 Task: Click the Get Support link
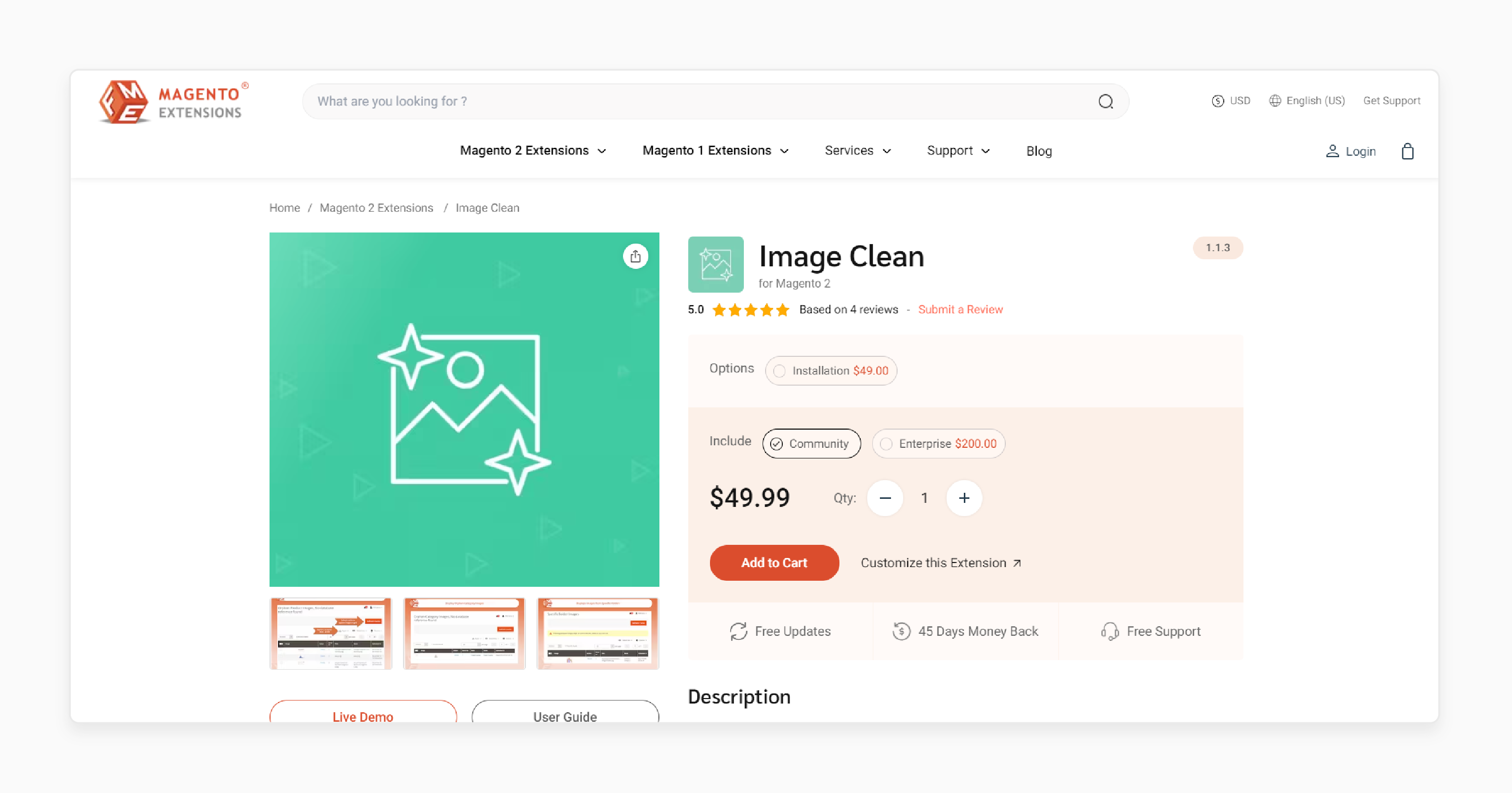tap(1392, 101)
